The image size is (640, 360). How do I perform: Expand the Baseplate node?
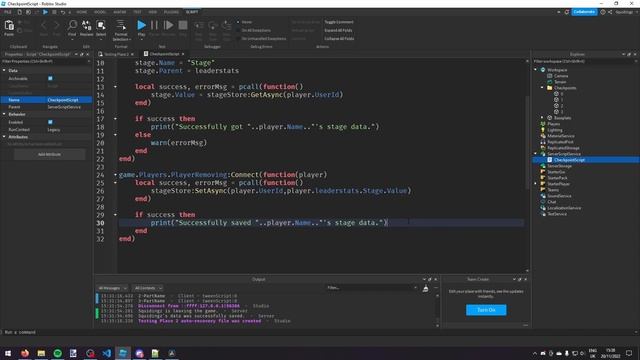coord(542,118)
